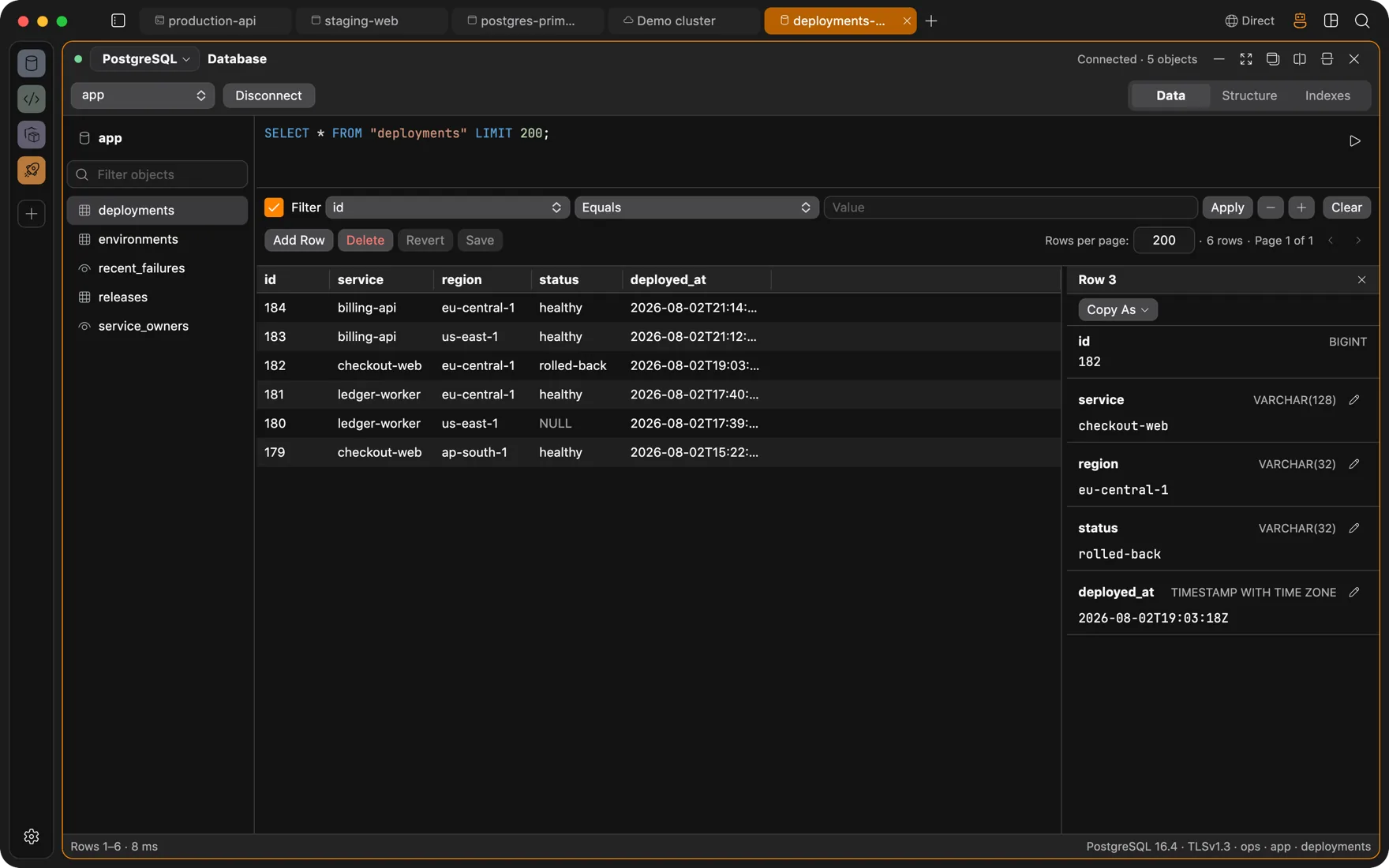Open the code editor sidebar icon
Screen dimensions: 1389x868
(32, 99)
